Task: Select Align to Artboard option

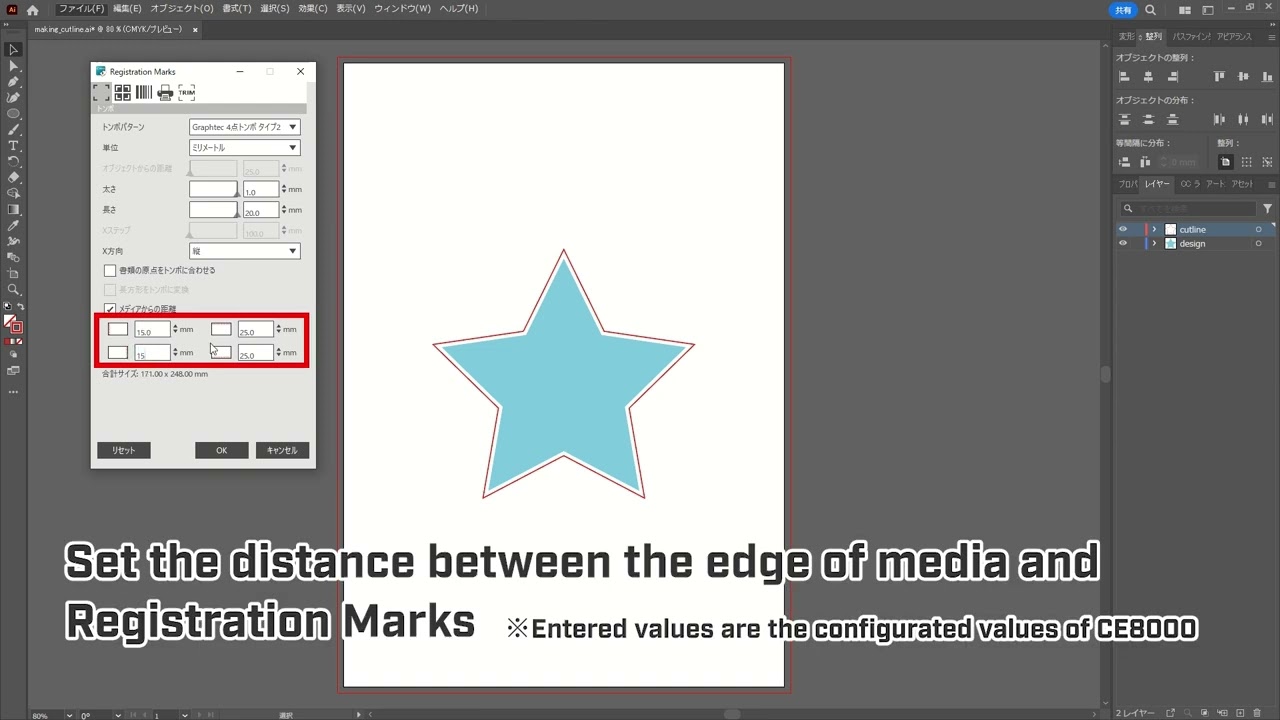Action: (x=1225, y=162)
